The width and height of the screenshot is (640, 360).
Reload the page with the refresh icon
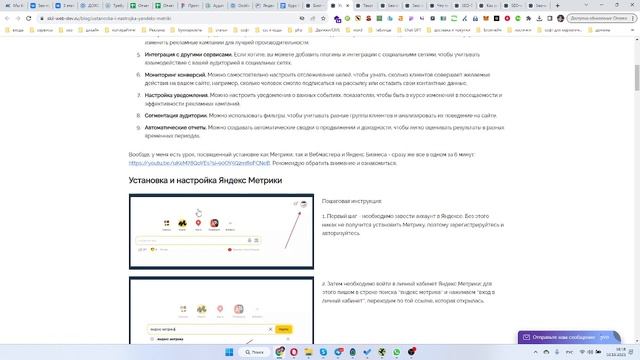[29, 18]
